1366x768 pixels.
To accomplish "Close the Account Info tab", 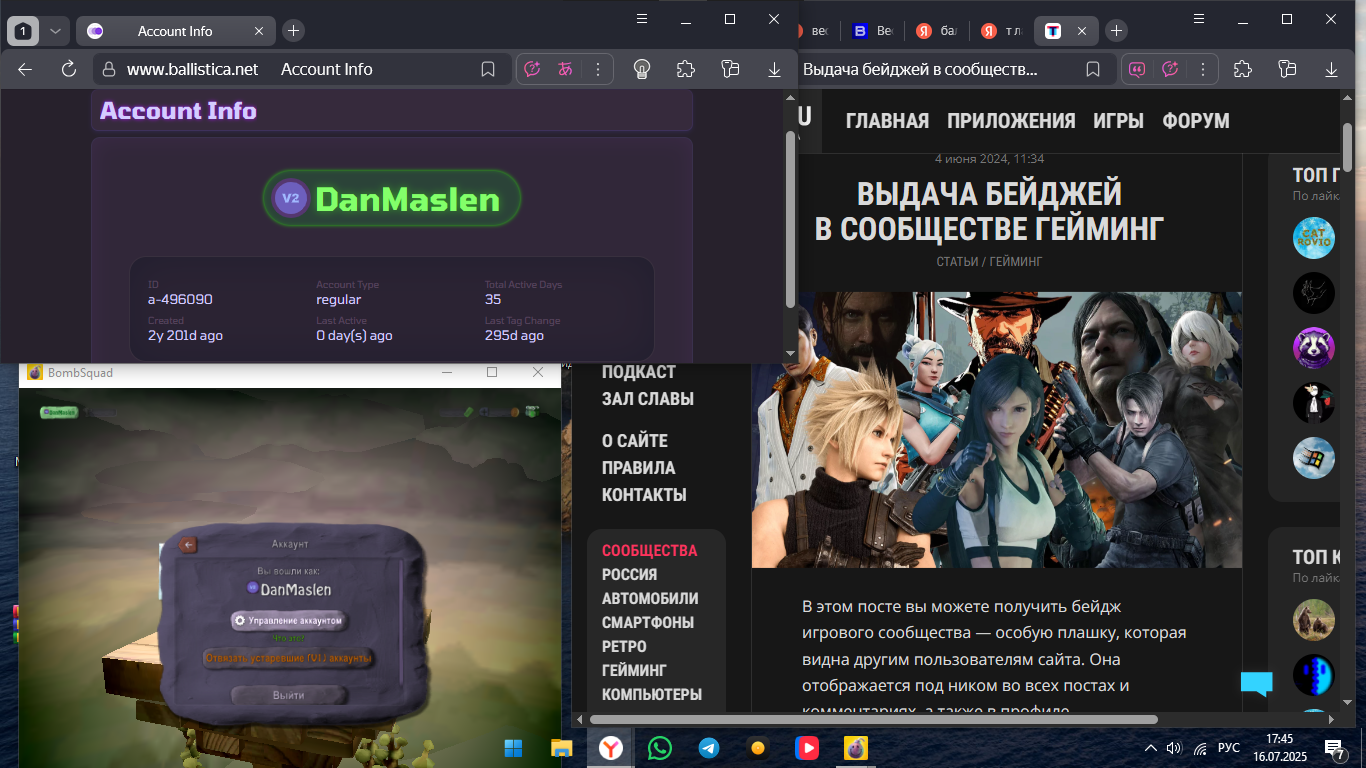I will pyautogui.click(x=259, y=31).
